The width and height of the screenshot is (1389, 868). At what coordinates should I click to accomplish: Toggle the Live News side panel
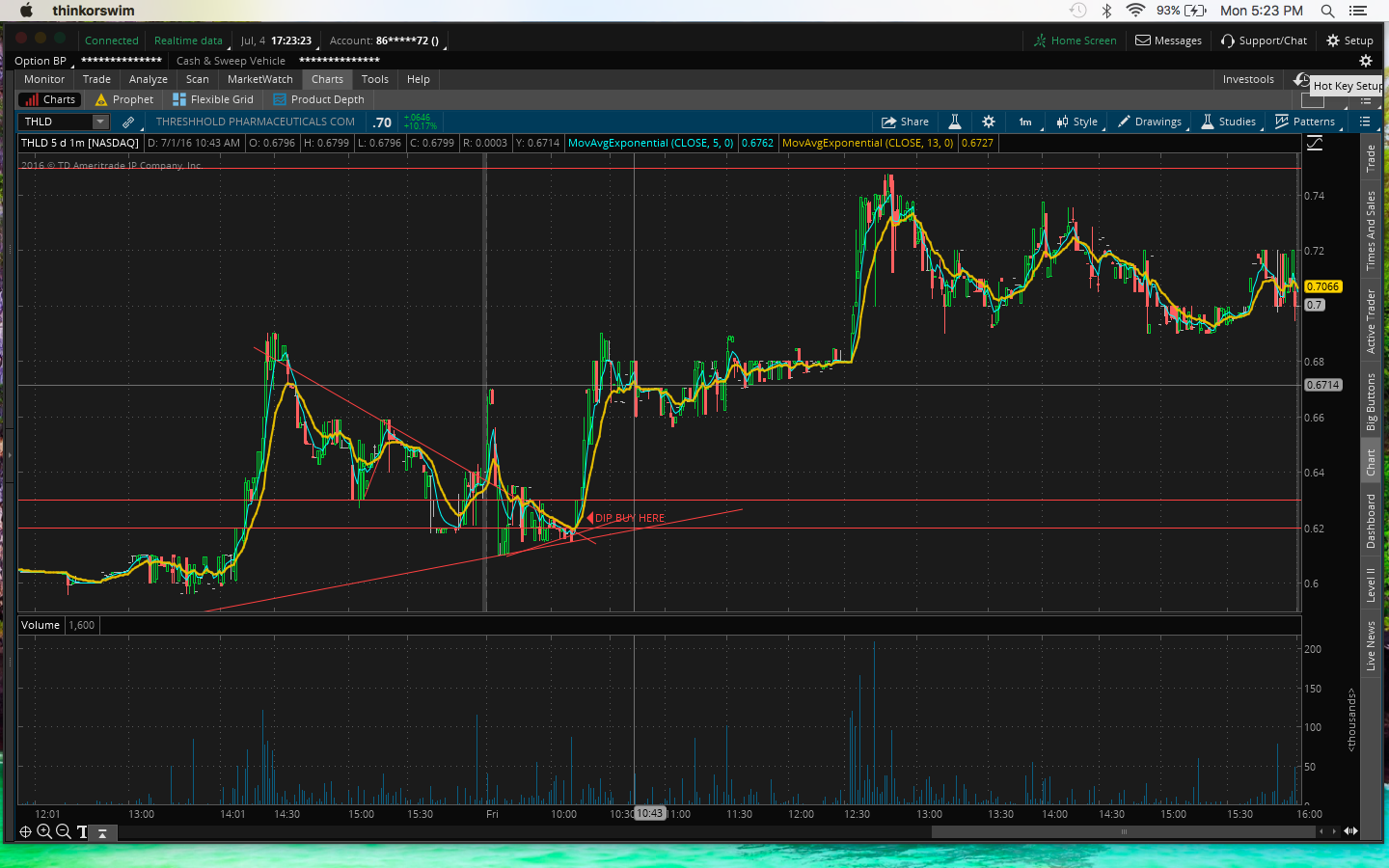click(1371, 645)
